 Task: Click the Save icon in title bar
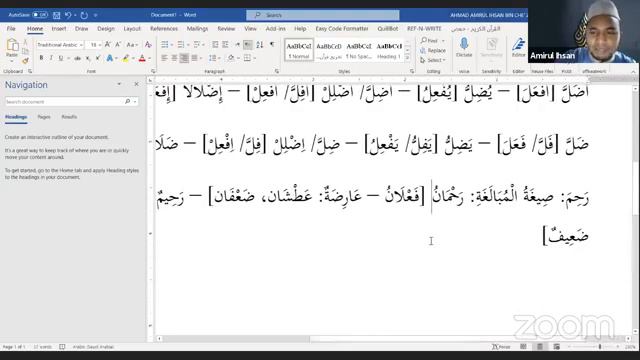coord(57,15)
